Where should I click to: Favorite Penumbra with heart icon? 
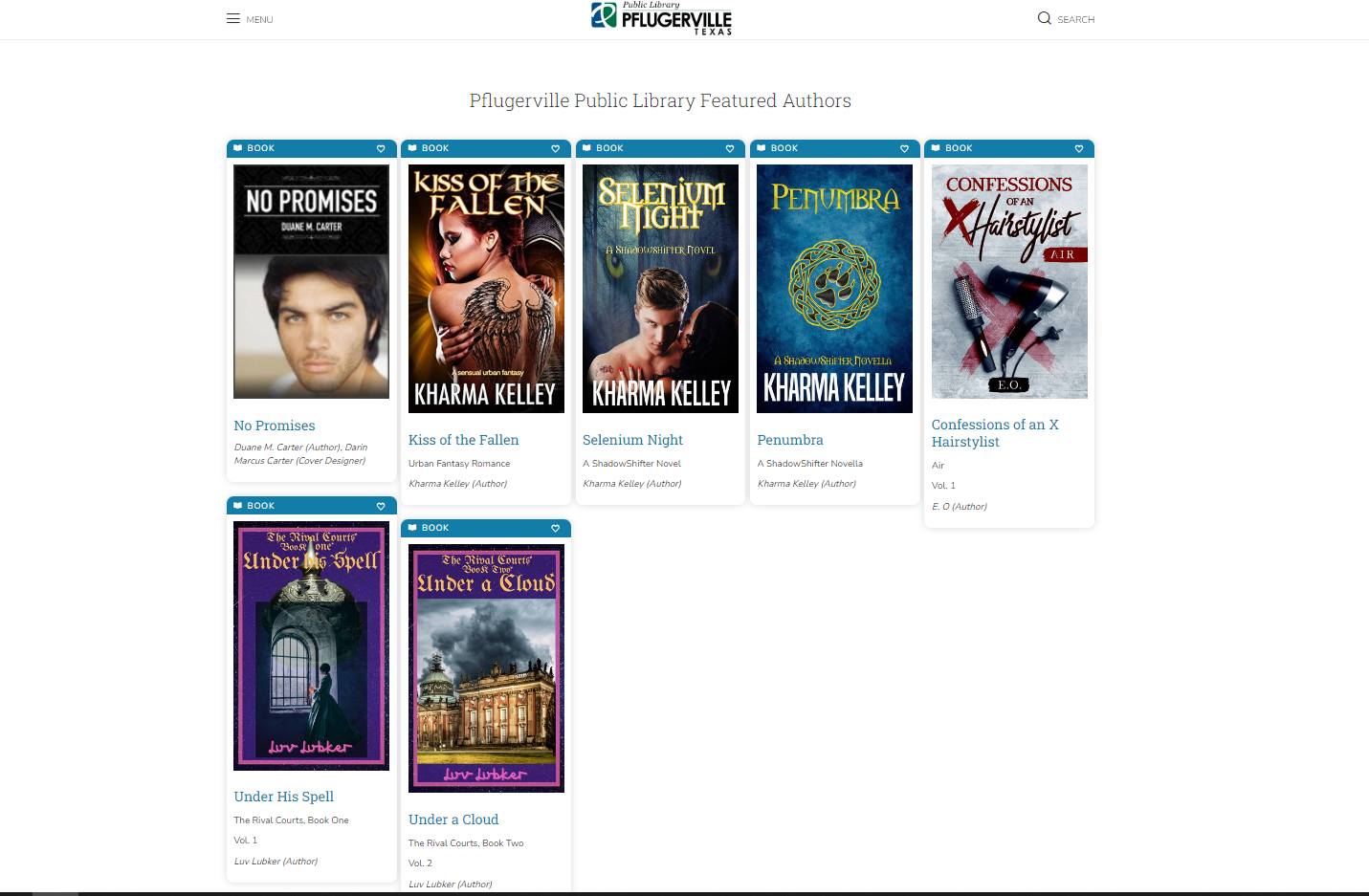pyautogui.click(x=904, y=148)
